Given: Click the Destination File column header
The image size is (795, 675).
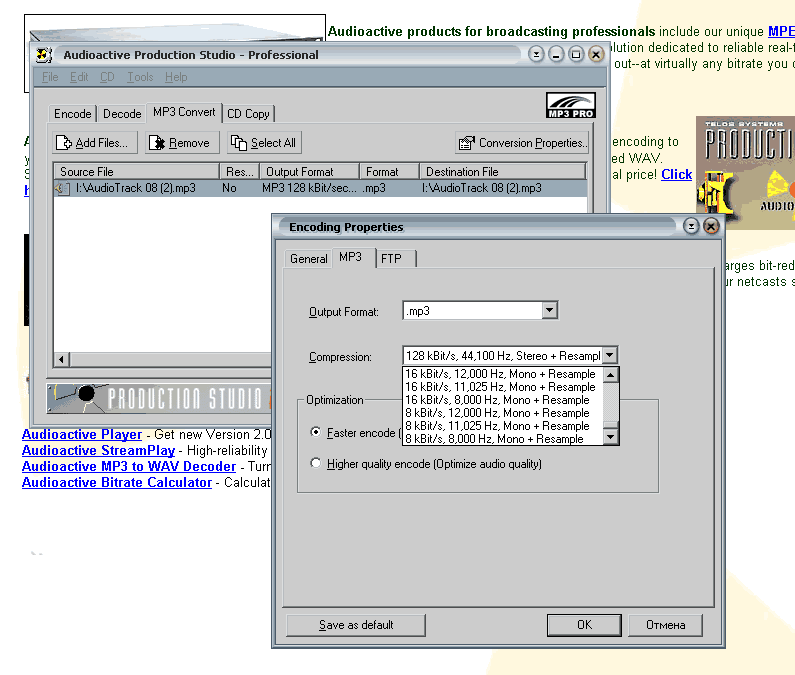Looking at the screenshot, I should pyautogui.click(x=503, y=171).
